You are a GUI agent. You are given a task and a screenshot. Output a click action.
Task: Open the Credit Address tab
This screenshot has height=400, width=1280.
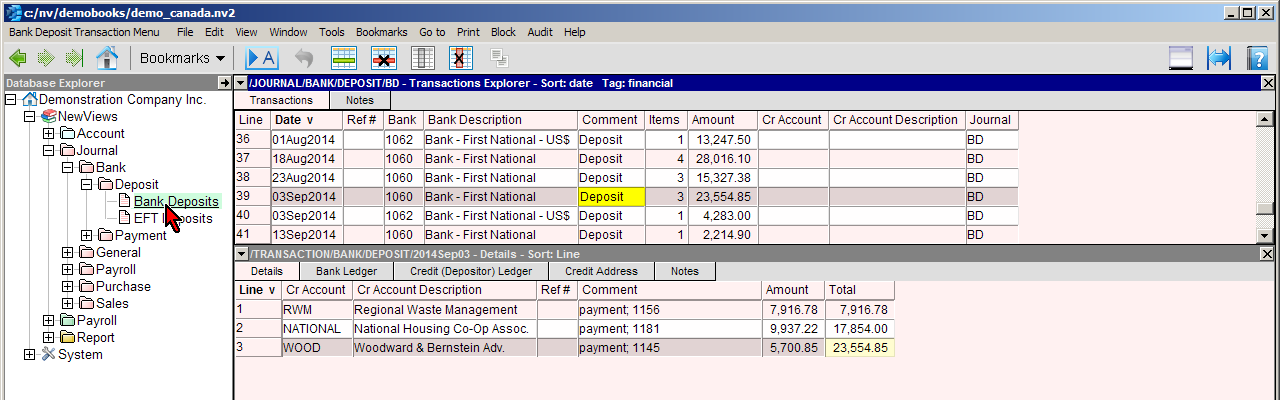600,271
